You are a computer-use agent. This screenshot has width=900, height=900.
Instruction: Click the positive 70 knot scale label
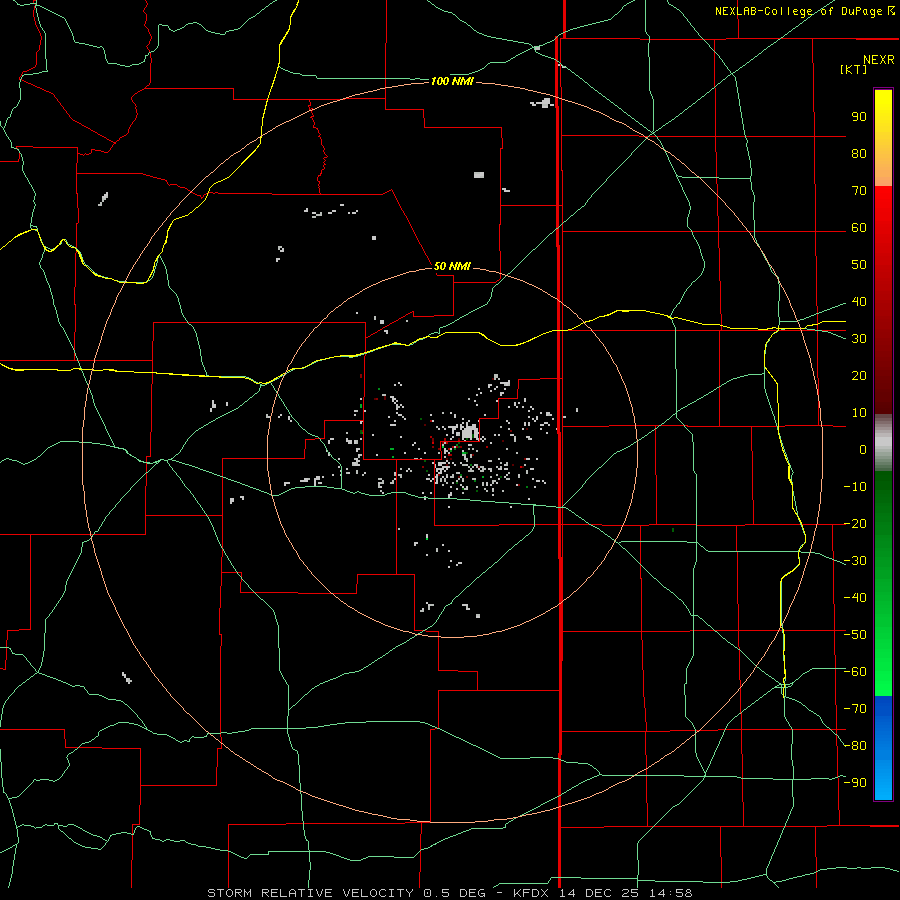859,191
